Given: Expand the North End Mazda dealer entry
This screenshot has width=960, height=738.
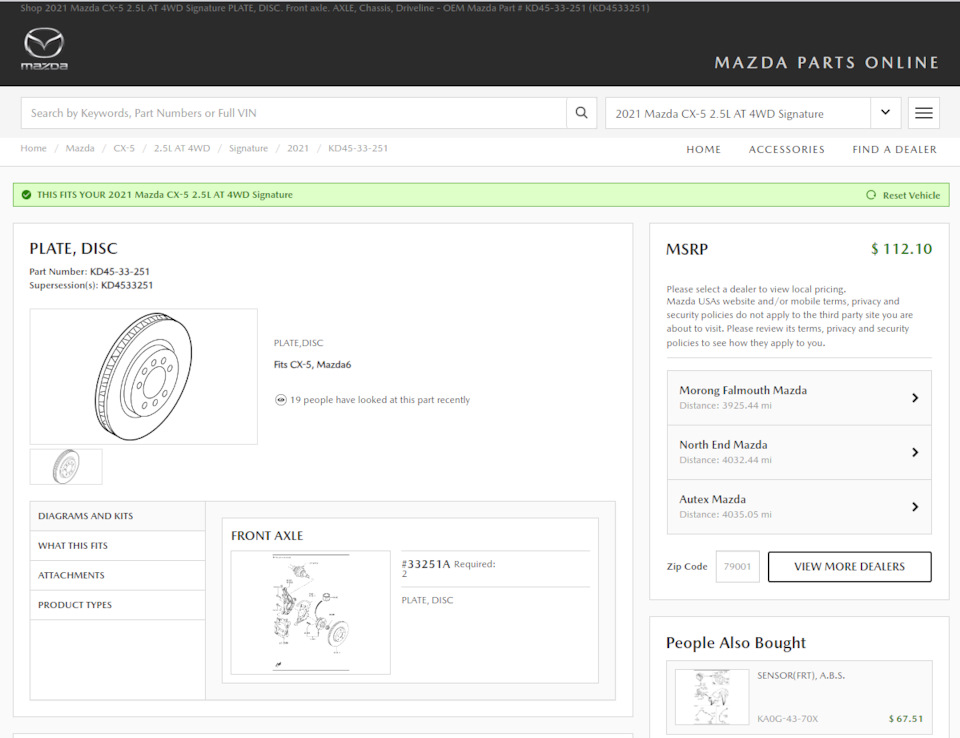Looking at the screenshot, I should click(915, 452).
